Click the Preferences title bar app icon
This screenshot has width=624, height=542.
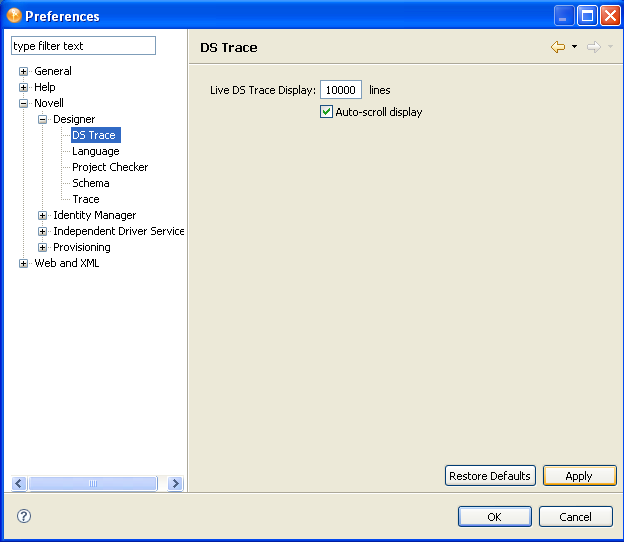pos(14,16)
